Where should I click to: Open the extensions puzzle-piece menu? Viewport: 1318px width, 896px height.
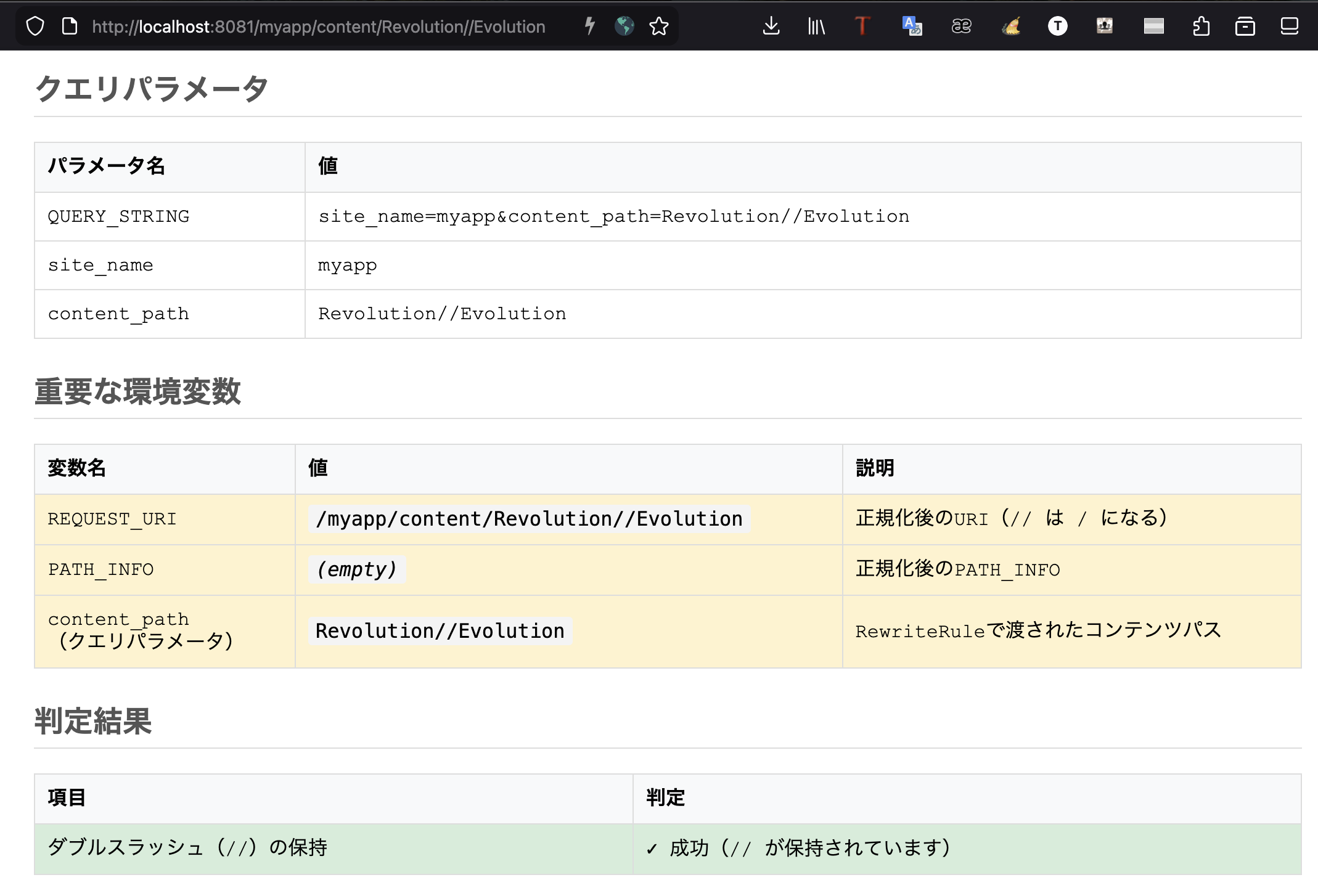click(x=1201, y=26)
